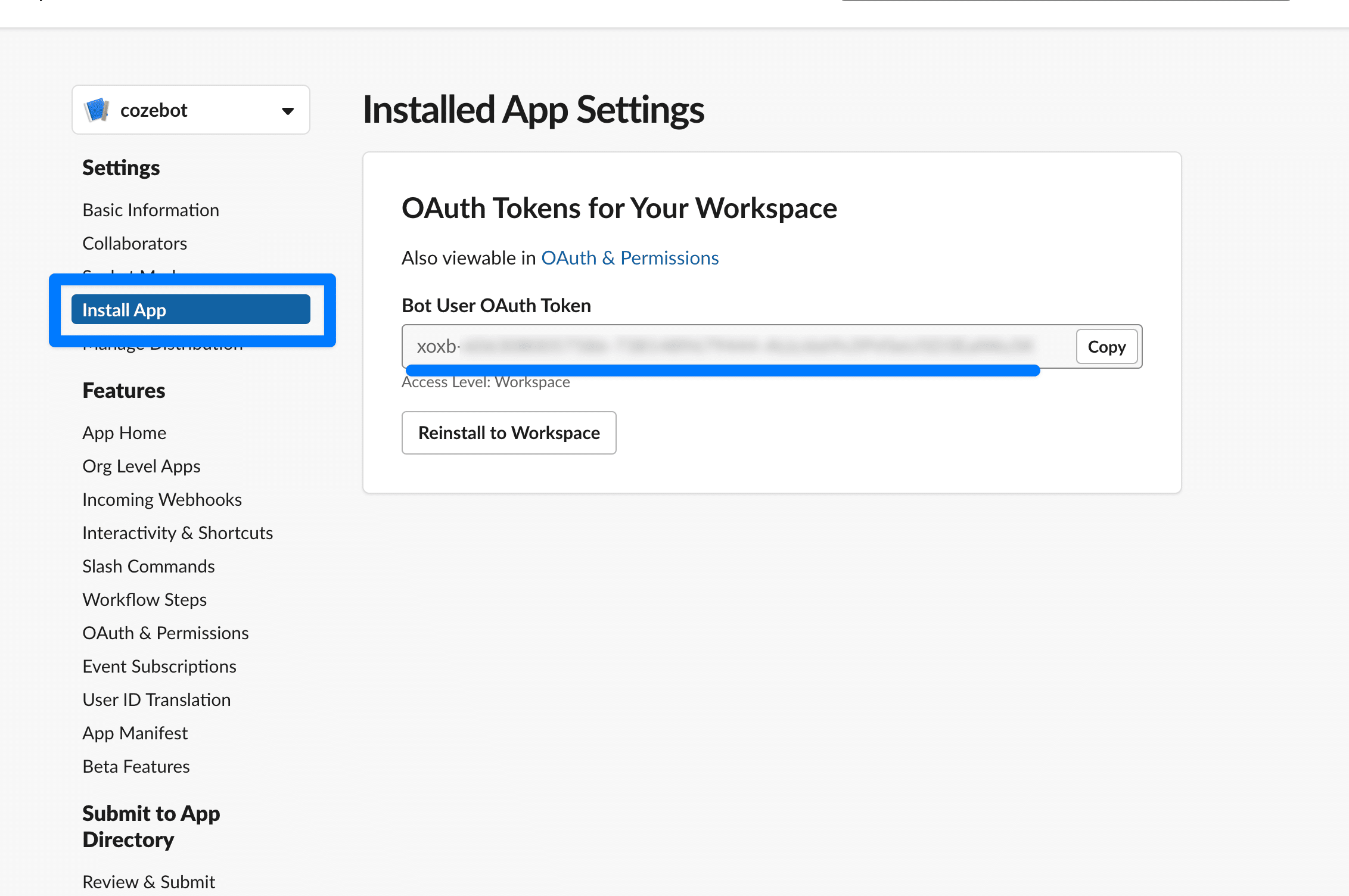This screenshot has height=896, width=1349.
Task: Open Beta Features page
Action: click(136, 767)
